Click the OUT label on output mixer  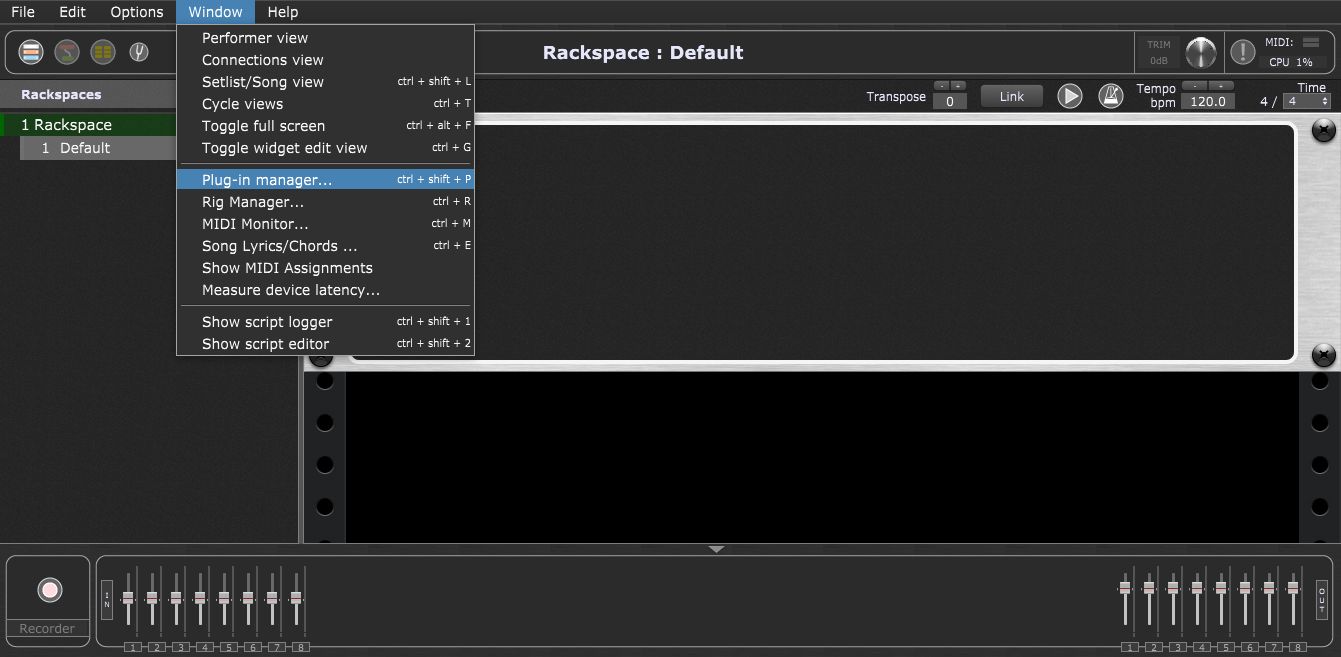pos(1322,600)
